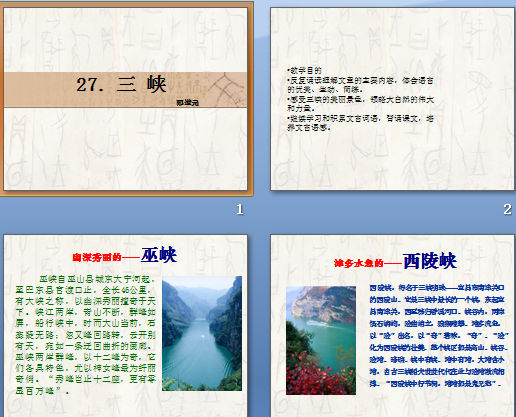Click the green Wu Gorge description paragraph

point(85,335)
